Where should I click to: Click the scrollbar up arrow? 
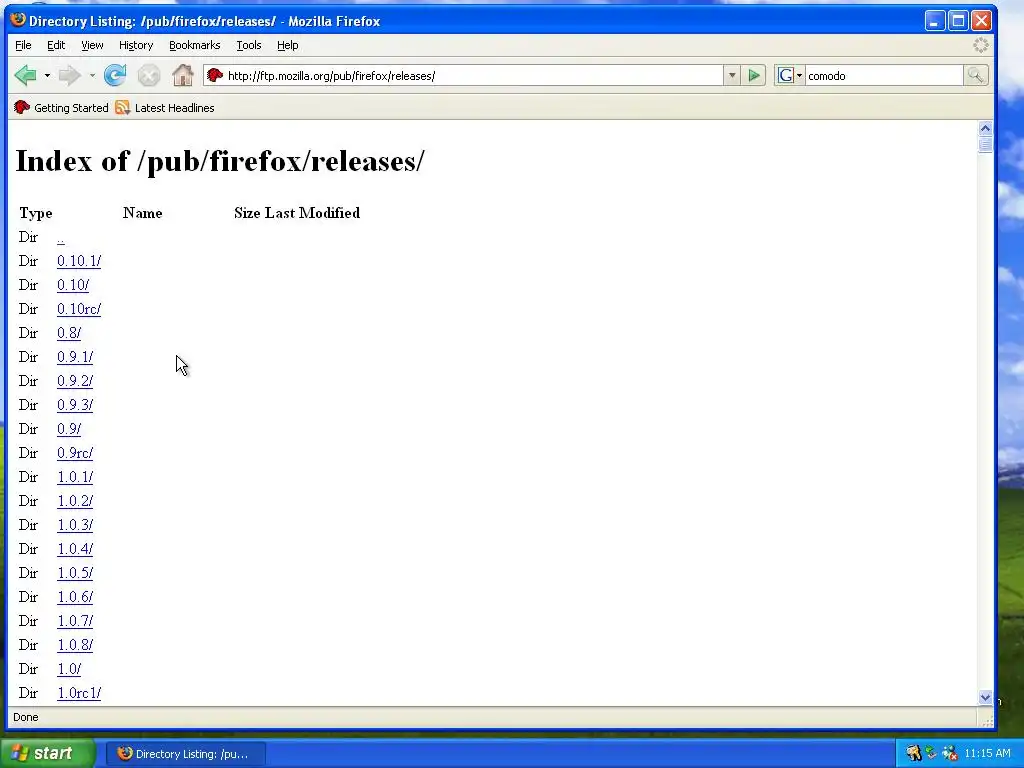click(985, 128)
